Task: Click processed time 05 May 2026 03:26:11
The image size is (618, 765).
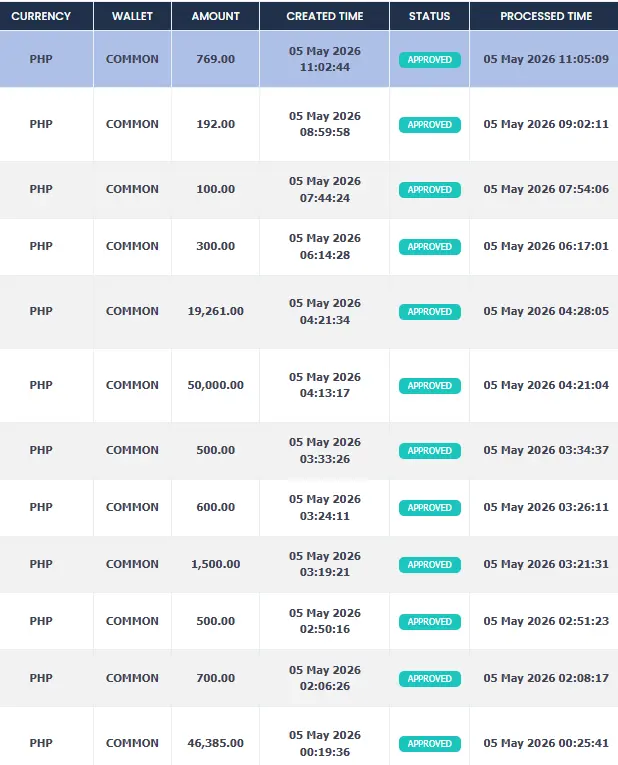Action: coord(546,507)
